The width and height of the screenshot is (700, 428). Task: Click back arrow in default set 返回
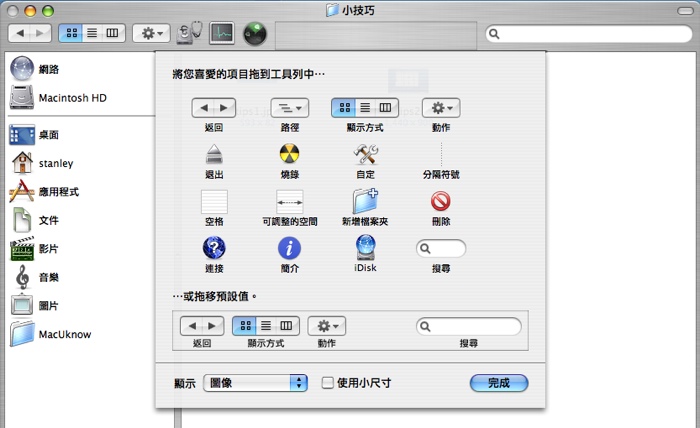click(192, 326)
